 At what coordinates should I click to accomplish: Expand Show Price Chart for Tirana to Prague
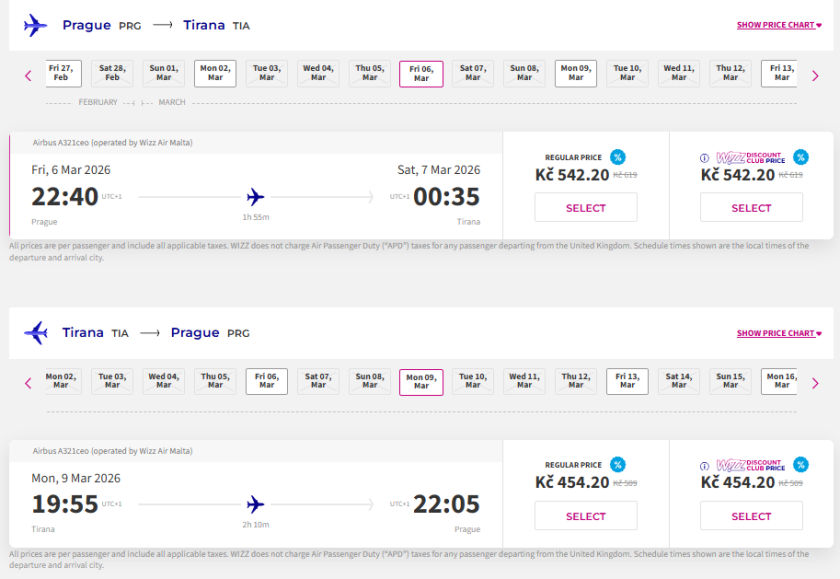coord(779,333)
